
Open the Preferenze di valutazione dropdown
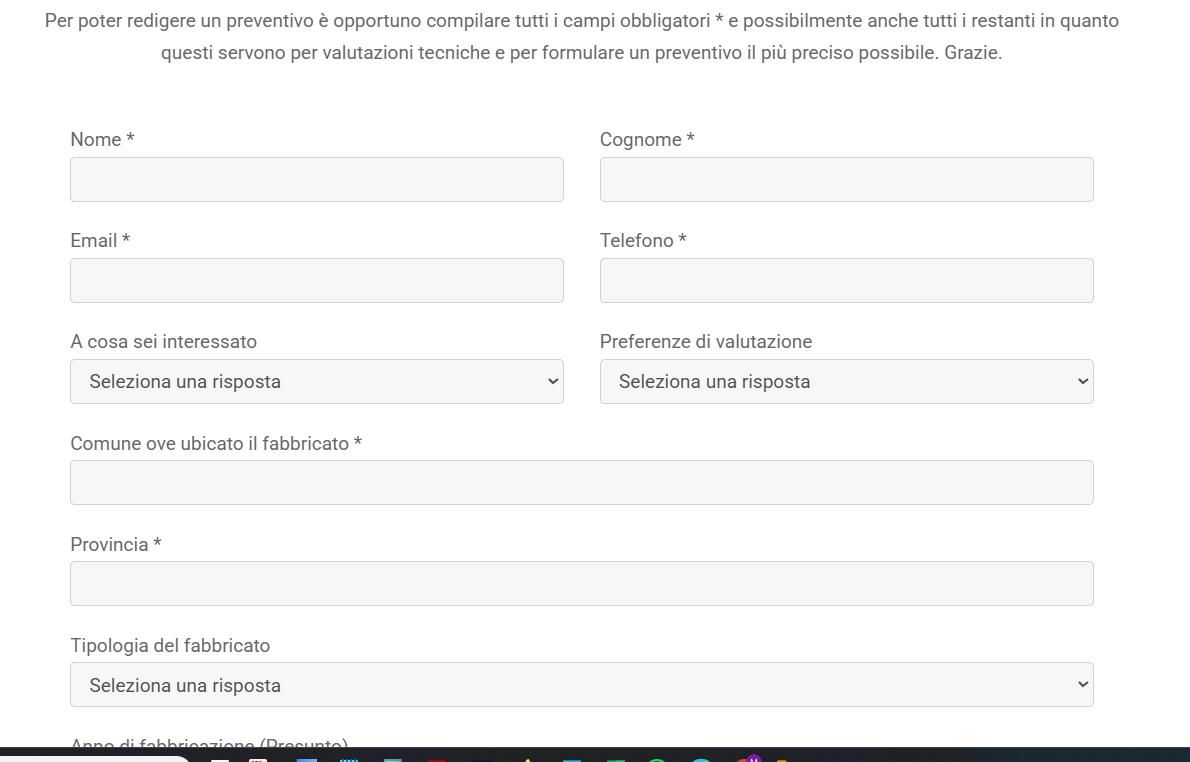click(x=846, y=381)
